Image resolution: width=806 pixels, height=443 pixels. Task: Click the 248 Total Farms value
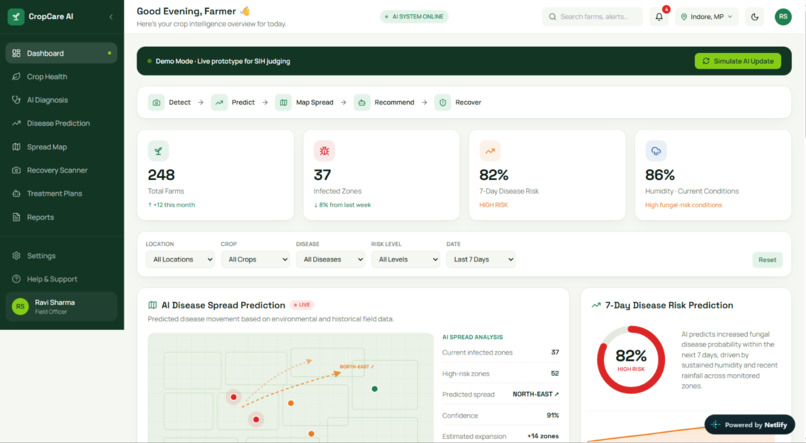click(x=161, y=175)
